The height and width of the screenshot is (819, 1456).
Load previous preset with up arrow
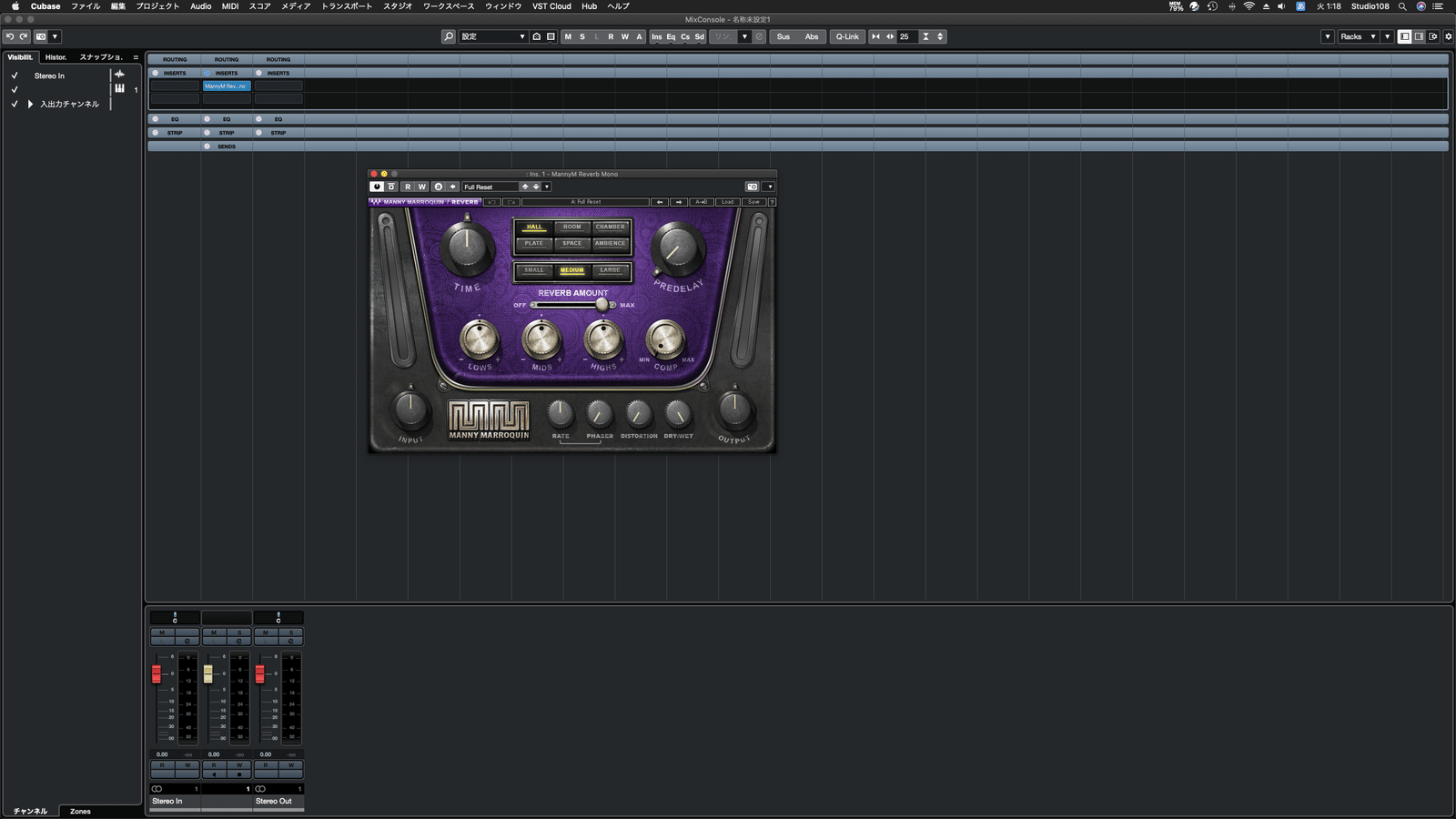click(x=525, y=187)
